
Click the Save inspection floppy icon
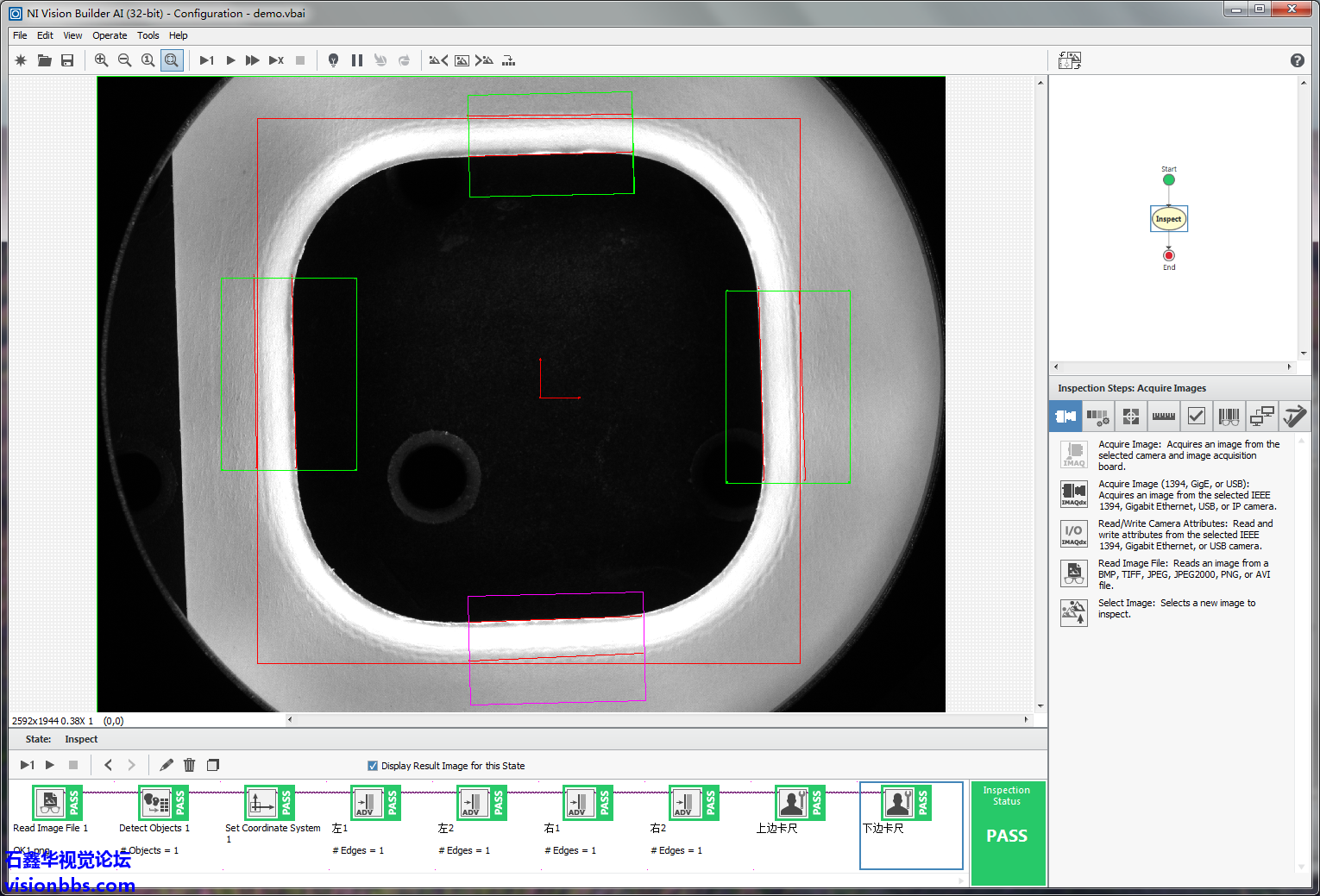coord(67,60)
